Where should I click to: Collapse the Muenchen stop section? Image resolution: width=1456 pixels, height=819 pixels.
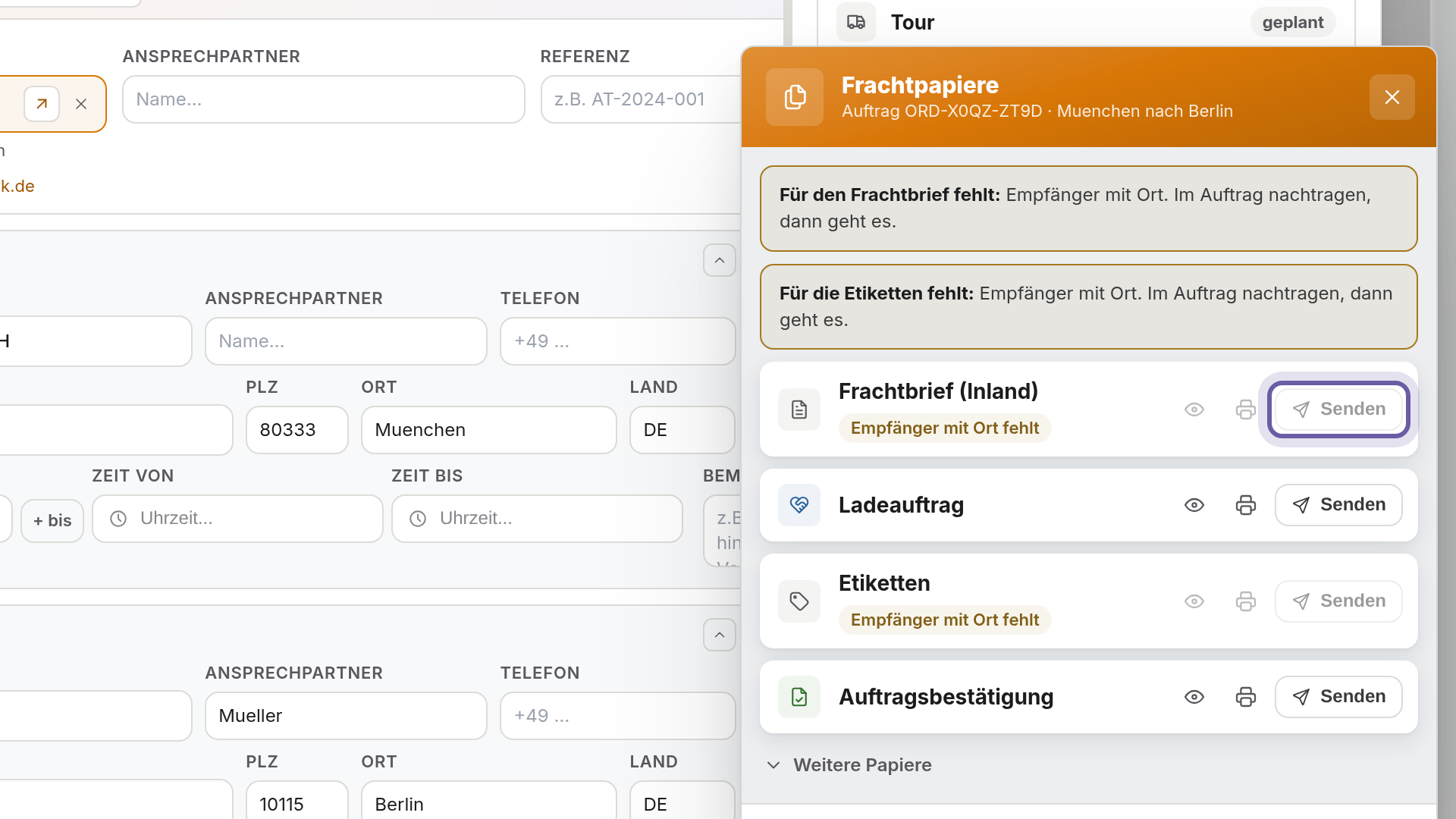(x=720, y=261)
